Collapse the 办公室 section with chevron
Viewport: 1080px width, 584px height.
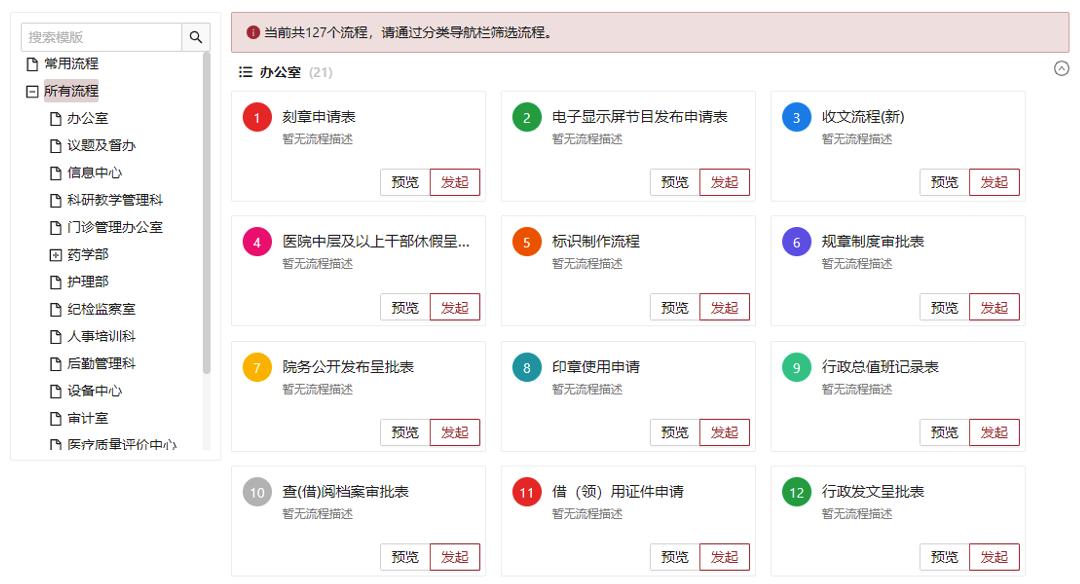[1061, 68]
